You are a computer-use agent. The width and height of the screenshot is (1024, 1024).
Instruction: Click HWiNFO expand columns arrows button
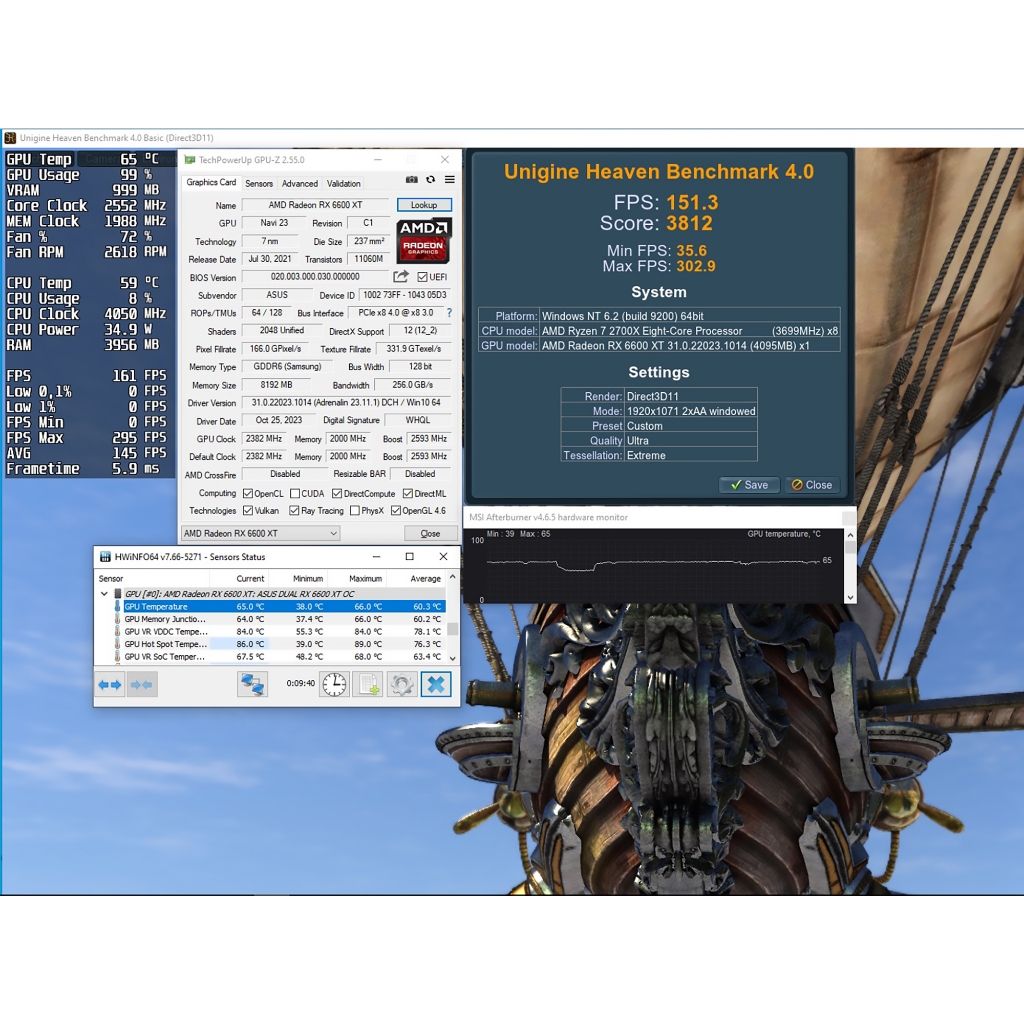pyautogui.click(x=110, y=684)
